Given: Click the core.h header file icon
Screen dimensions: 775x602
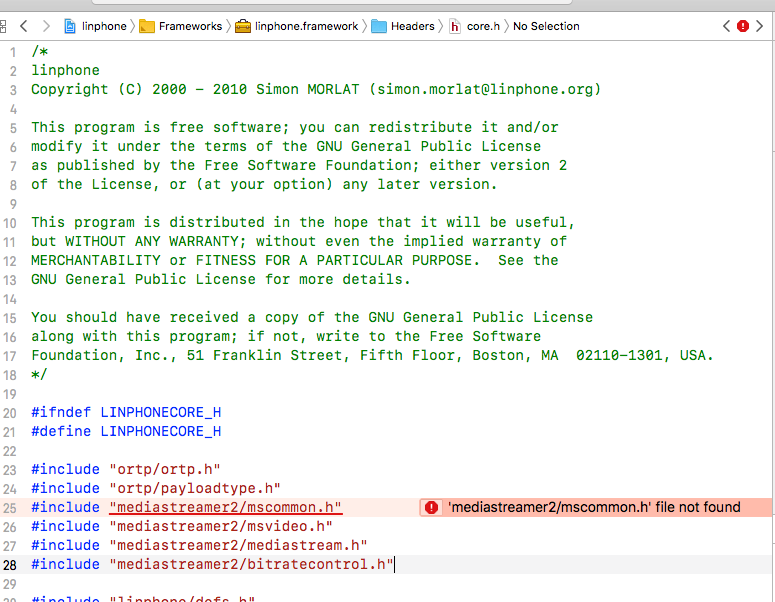Looking at the screenshot, I should (455, 26).
